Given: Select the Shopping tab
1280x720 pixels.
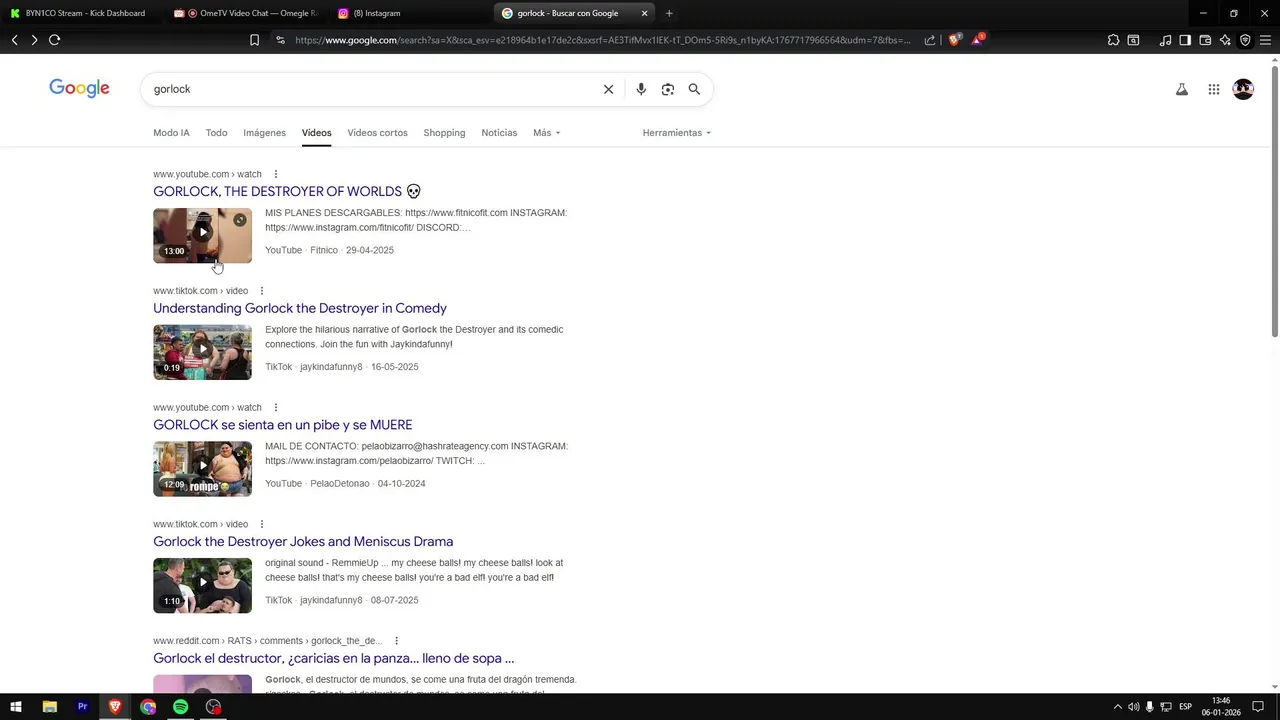Looking at the screenshot, I should (x=444, y=133).
